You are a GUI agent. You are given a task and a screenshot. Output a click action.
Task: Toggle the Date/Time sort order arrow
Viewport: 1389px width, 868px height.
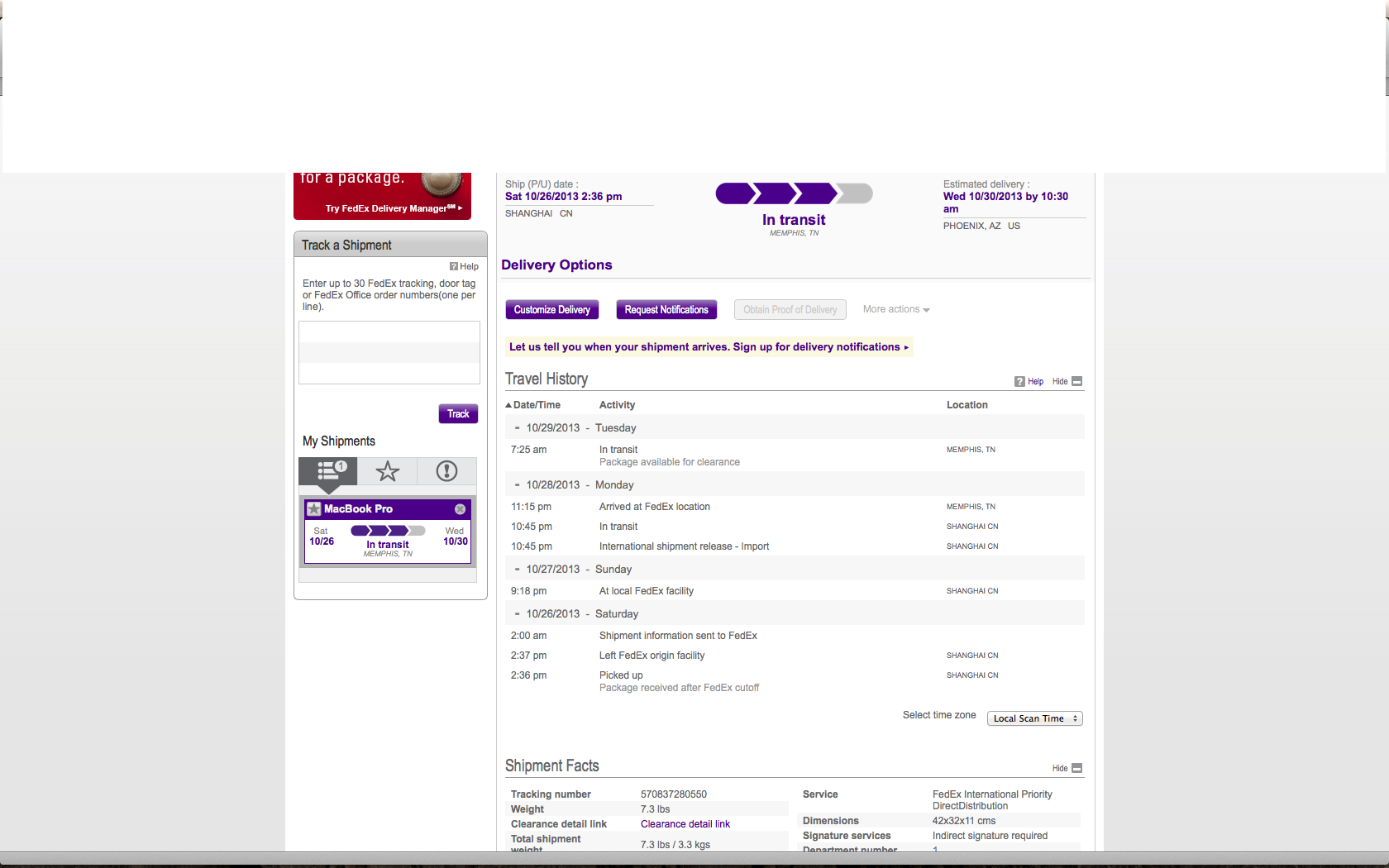pos(509,404)
